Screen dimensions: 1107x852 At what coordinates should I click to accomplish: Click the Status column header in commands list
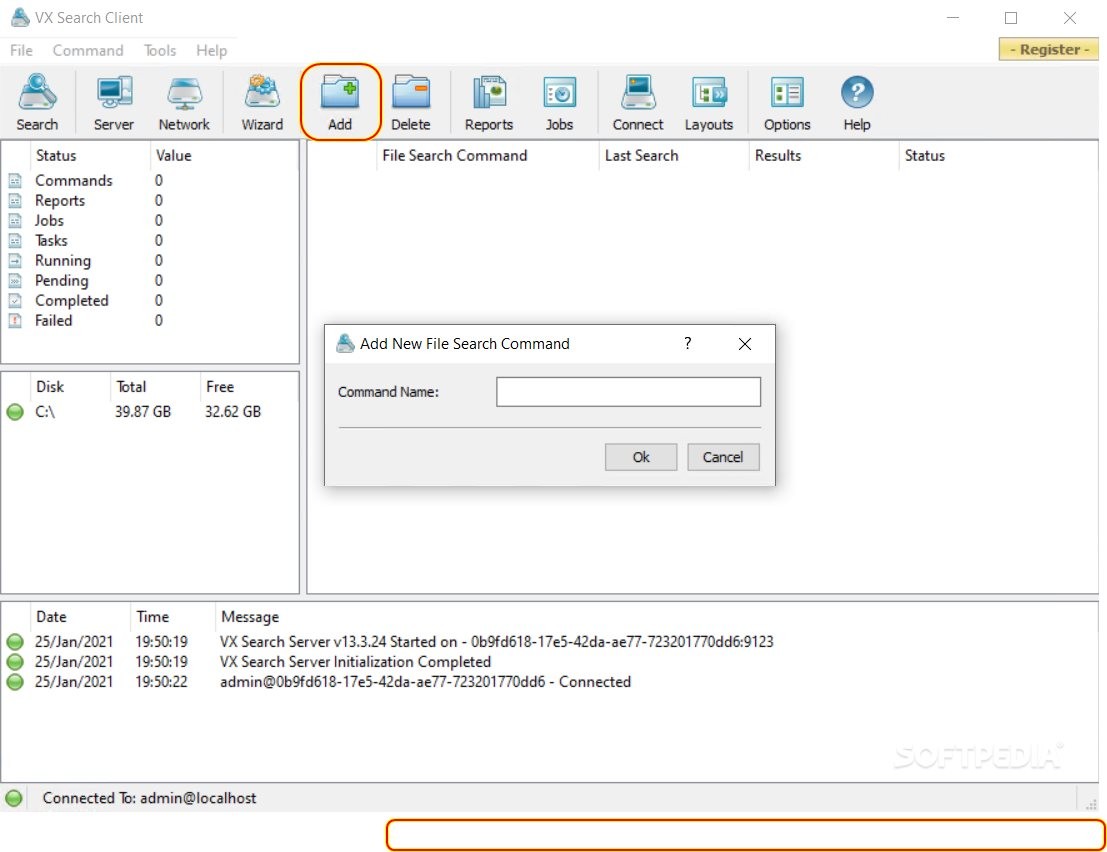[x=925, y=156]
